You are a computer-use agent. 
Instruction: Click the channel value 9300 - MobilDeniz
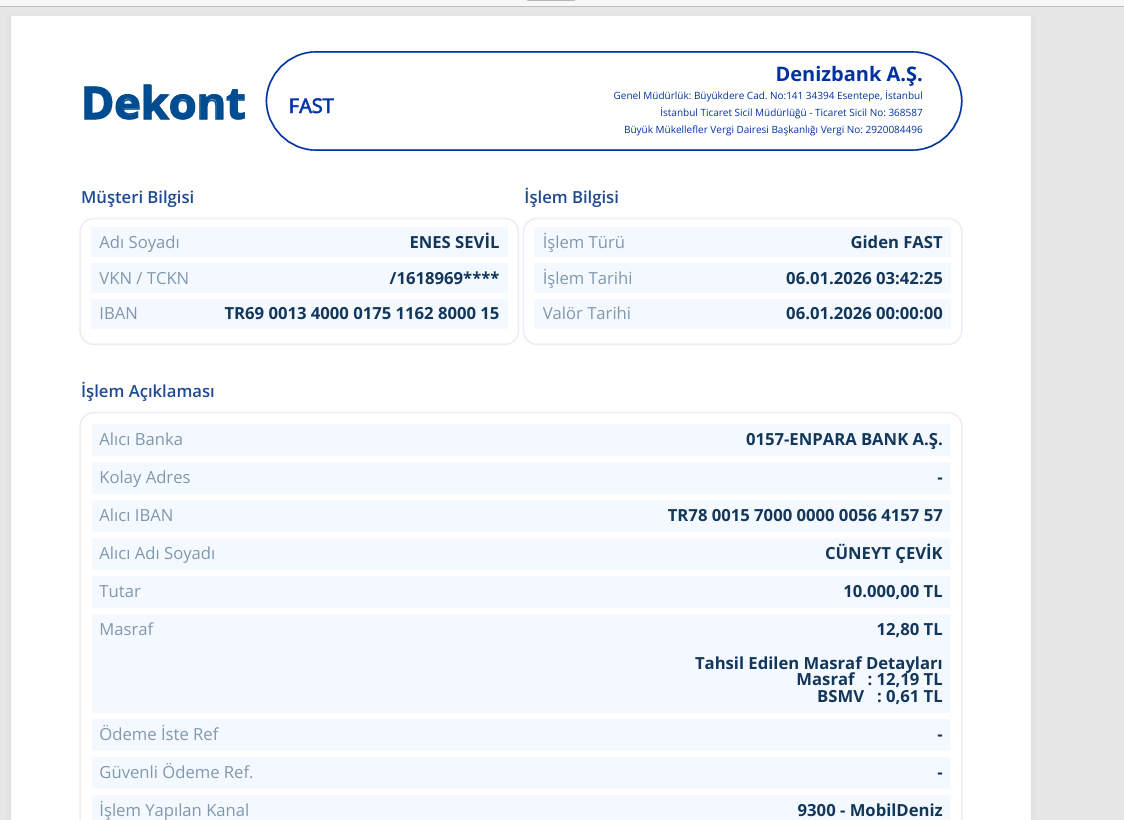point(870,810)
